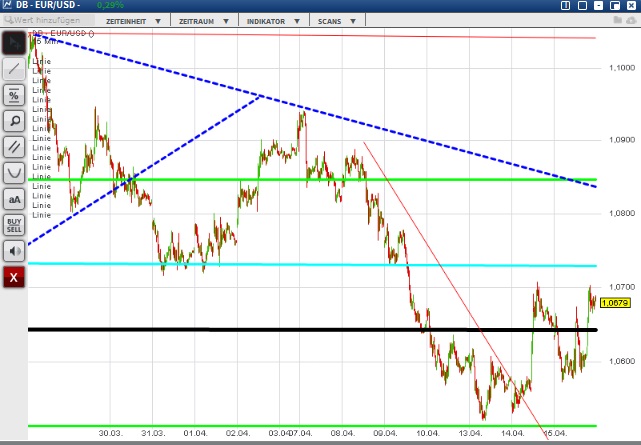Select the thick black horizontal line
This screenshot has width=641, height=445.
coord(313,329)
